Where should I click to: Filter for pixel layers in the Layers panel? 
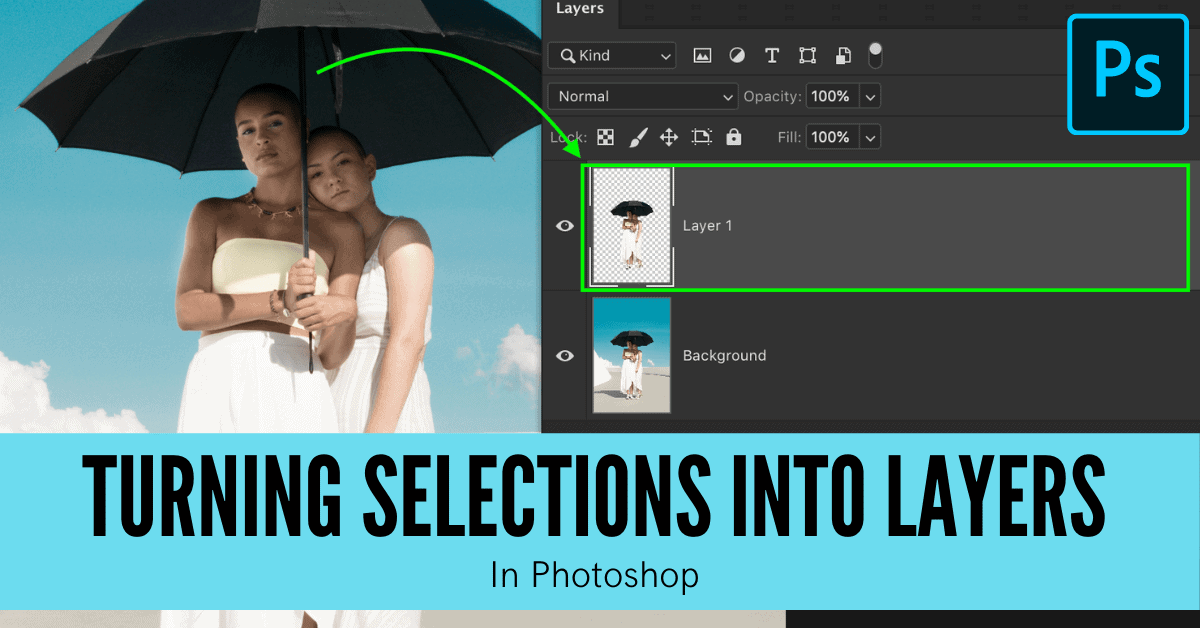point(702,55)
